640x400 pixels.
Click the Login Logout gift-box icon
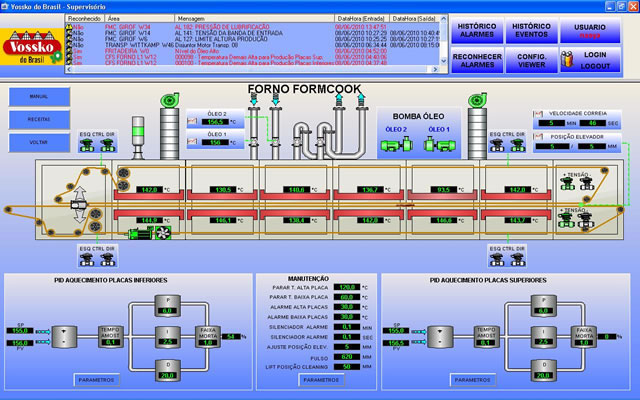567,60
